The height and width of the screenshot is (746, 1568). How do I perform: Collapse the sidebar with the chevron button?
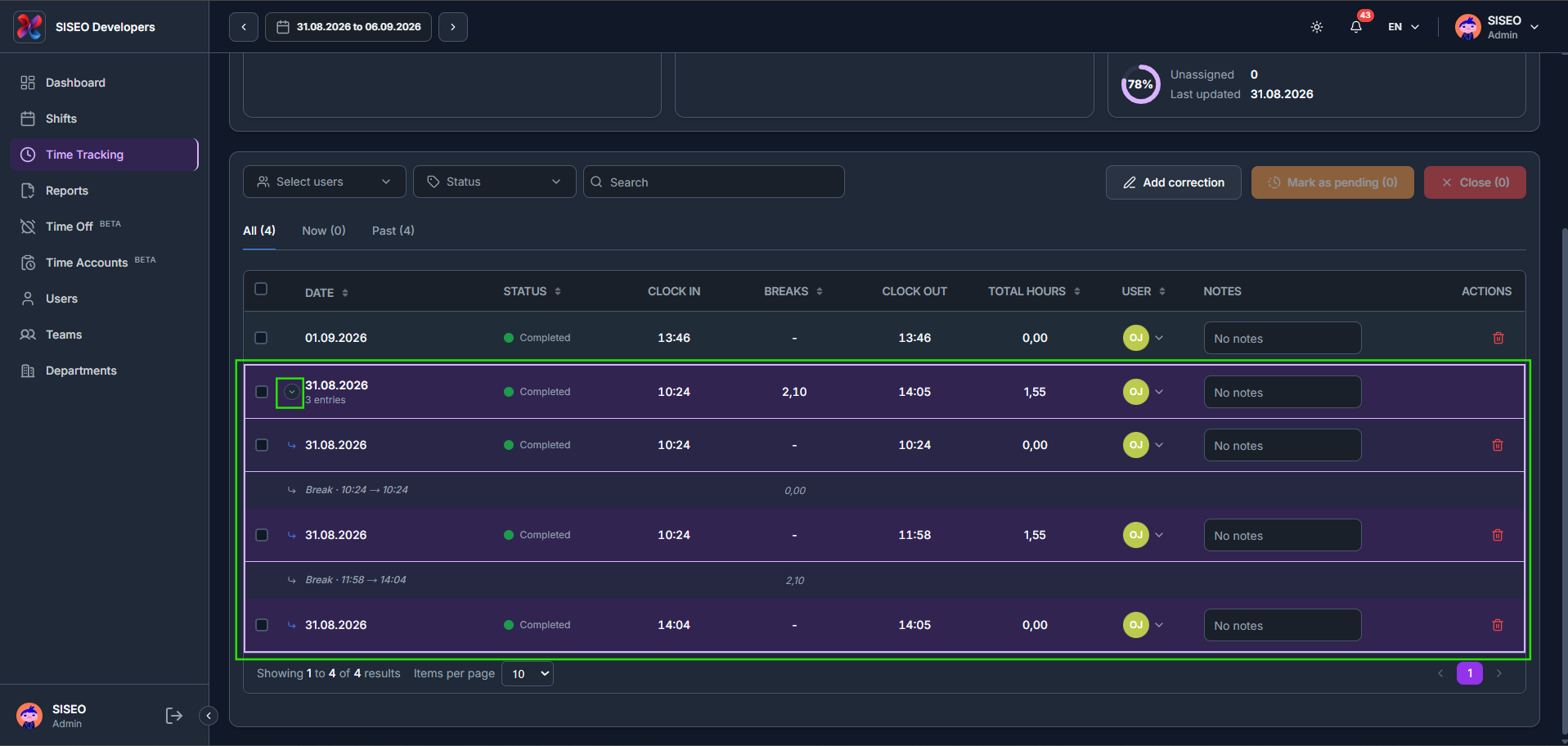click(209, 716)
